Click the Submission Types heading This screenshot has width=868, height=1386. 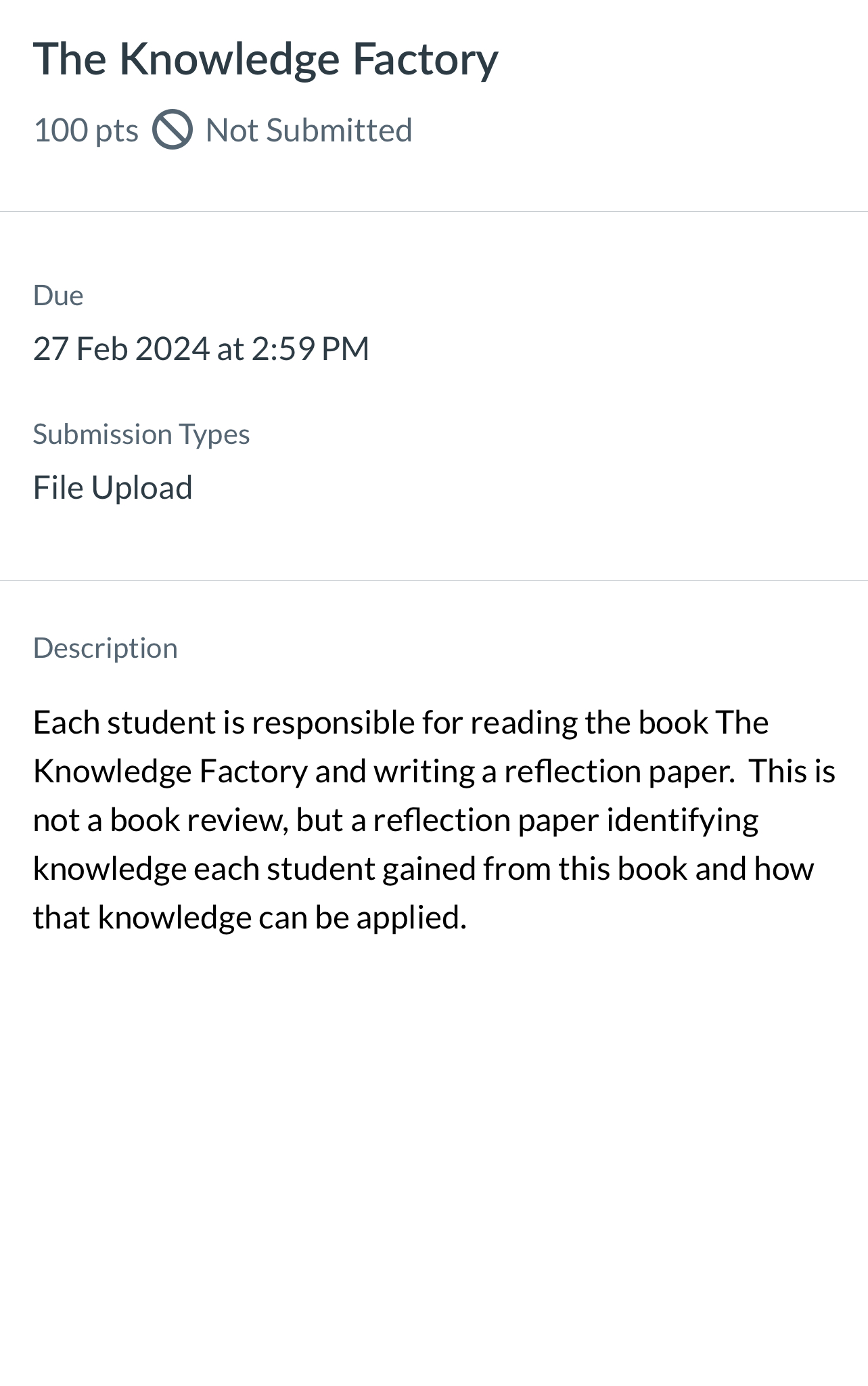142,433
